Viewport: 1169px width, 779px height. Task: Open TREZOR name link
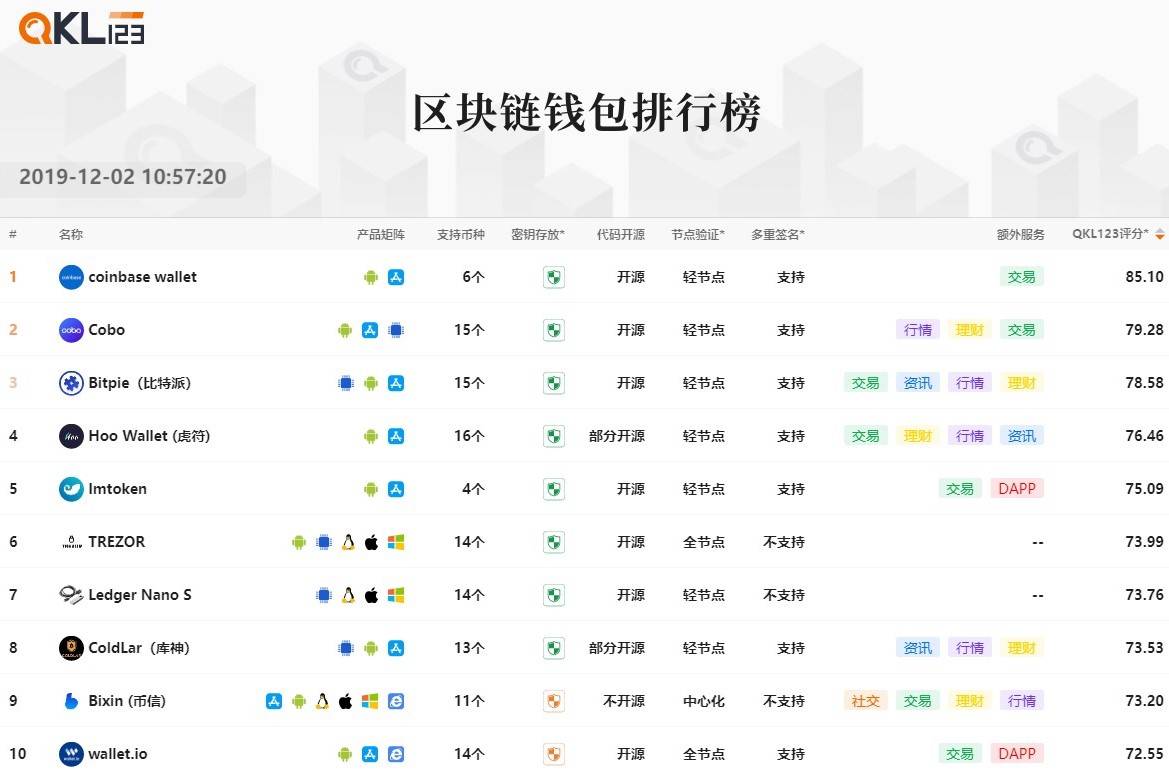click(x=116, y=542)
